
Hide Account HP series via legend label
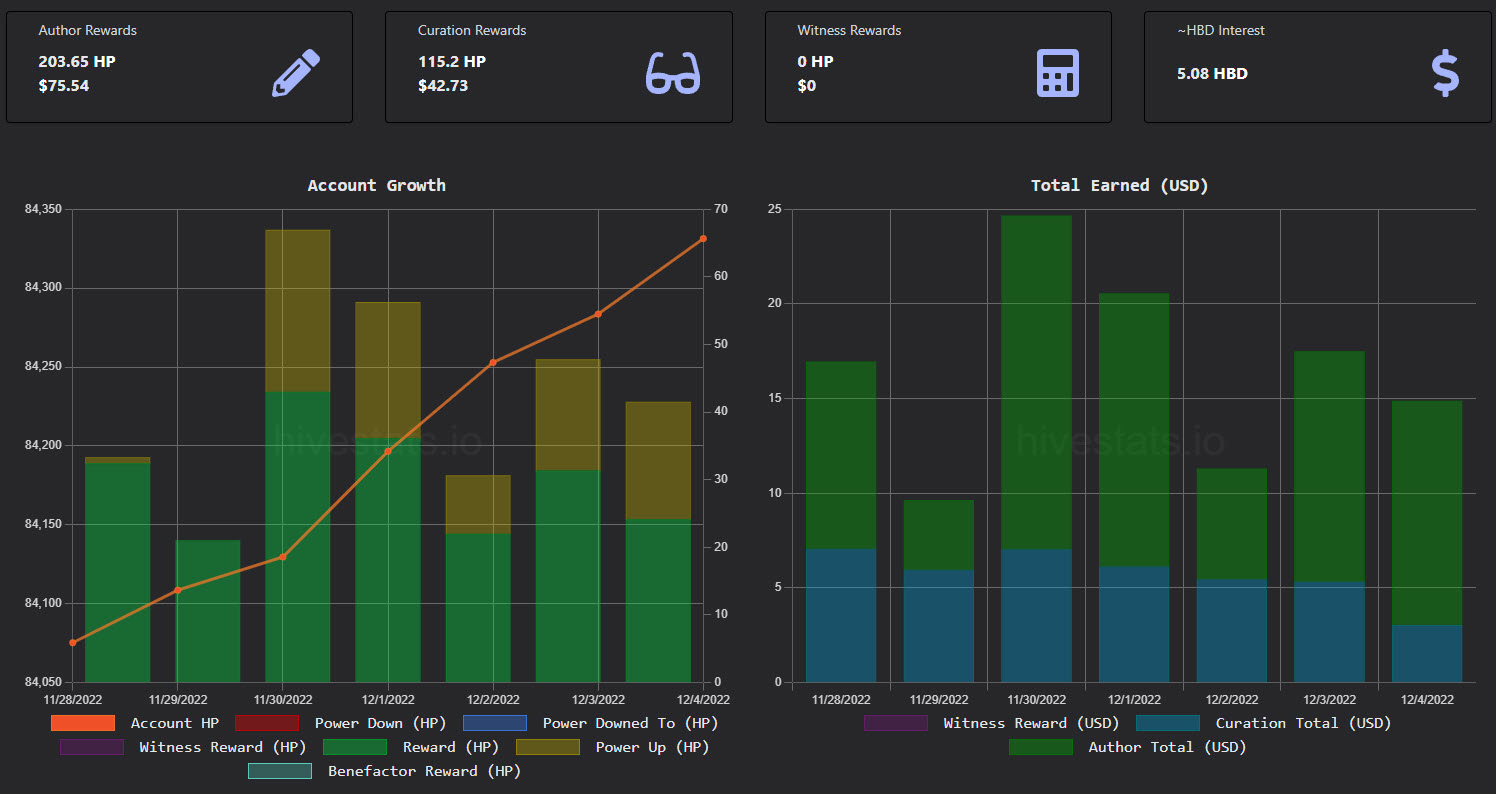[x=175, y=723]
